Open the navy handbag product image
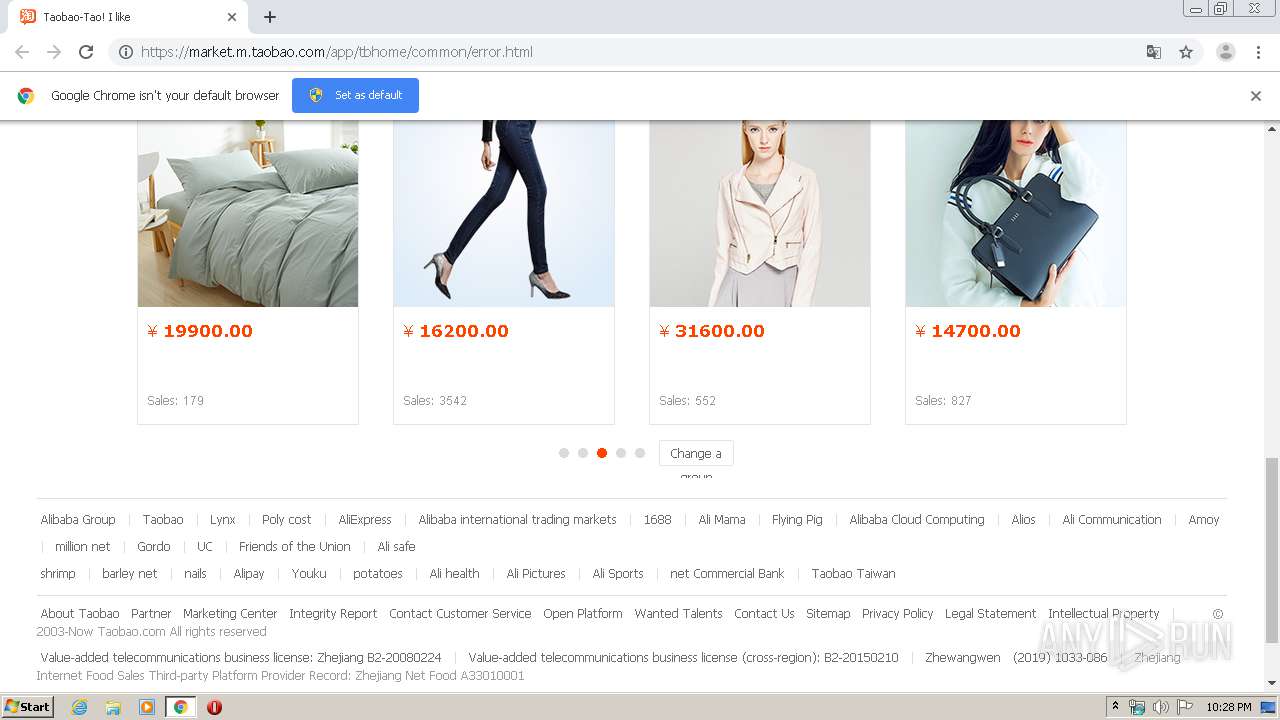Screen dimensions: 1280x720 (1016, 213)
